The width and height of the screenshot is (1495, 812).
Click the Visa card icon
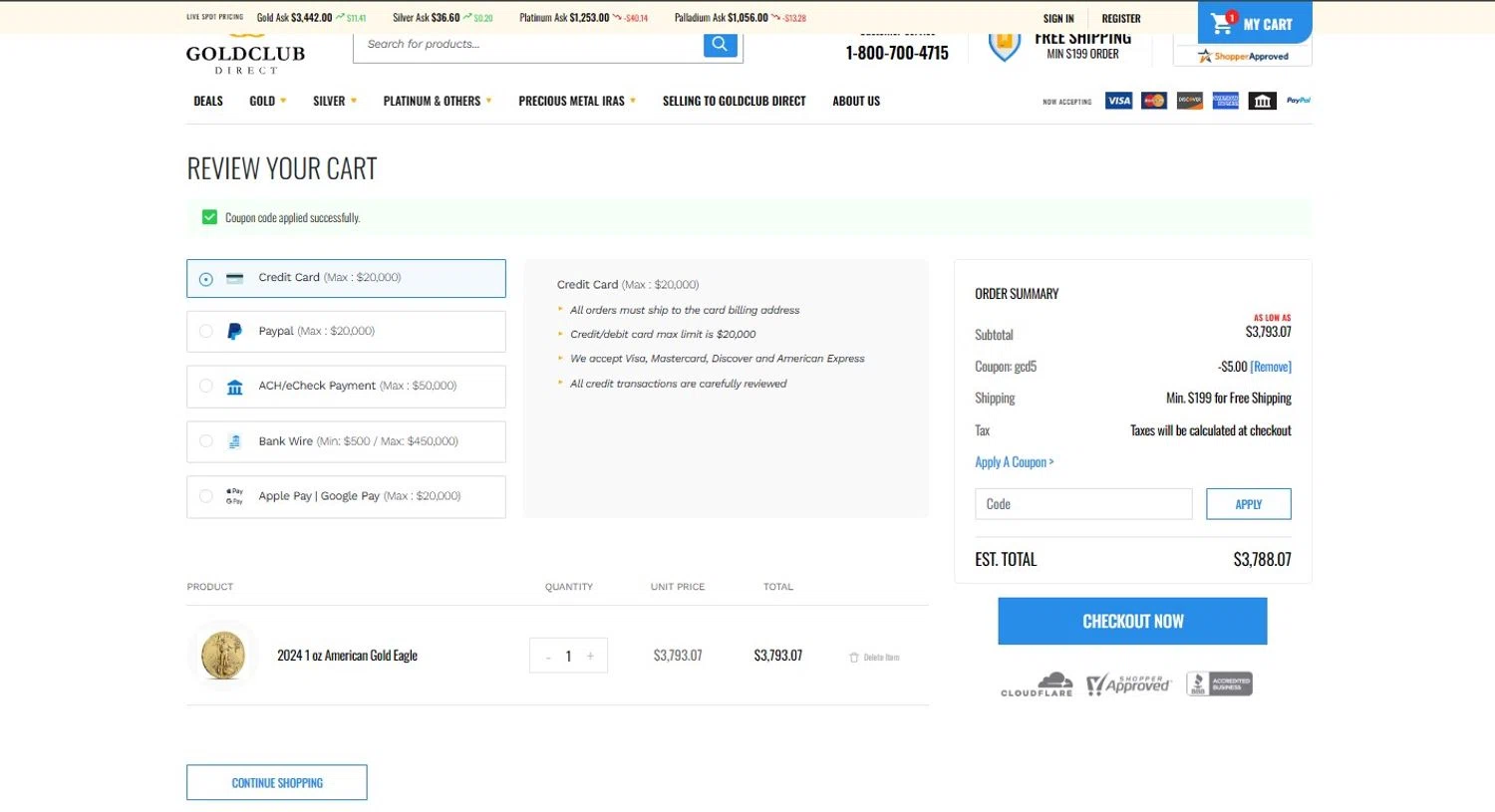1119,101
